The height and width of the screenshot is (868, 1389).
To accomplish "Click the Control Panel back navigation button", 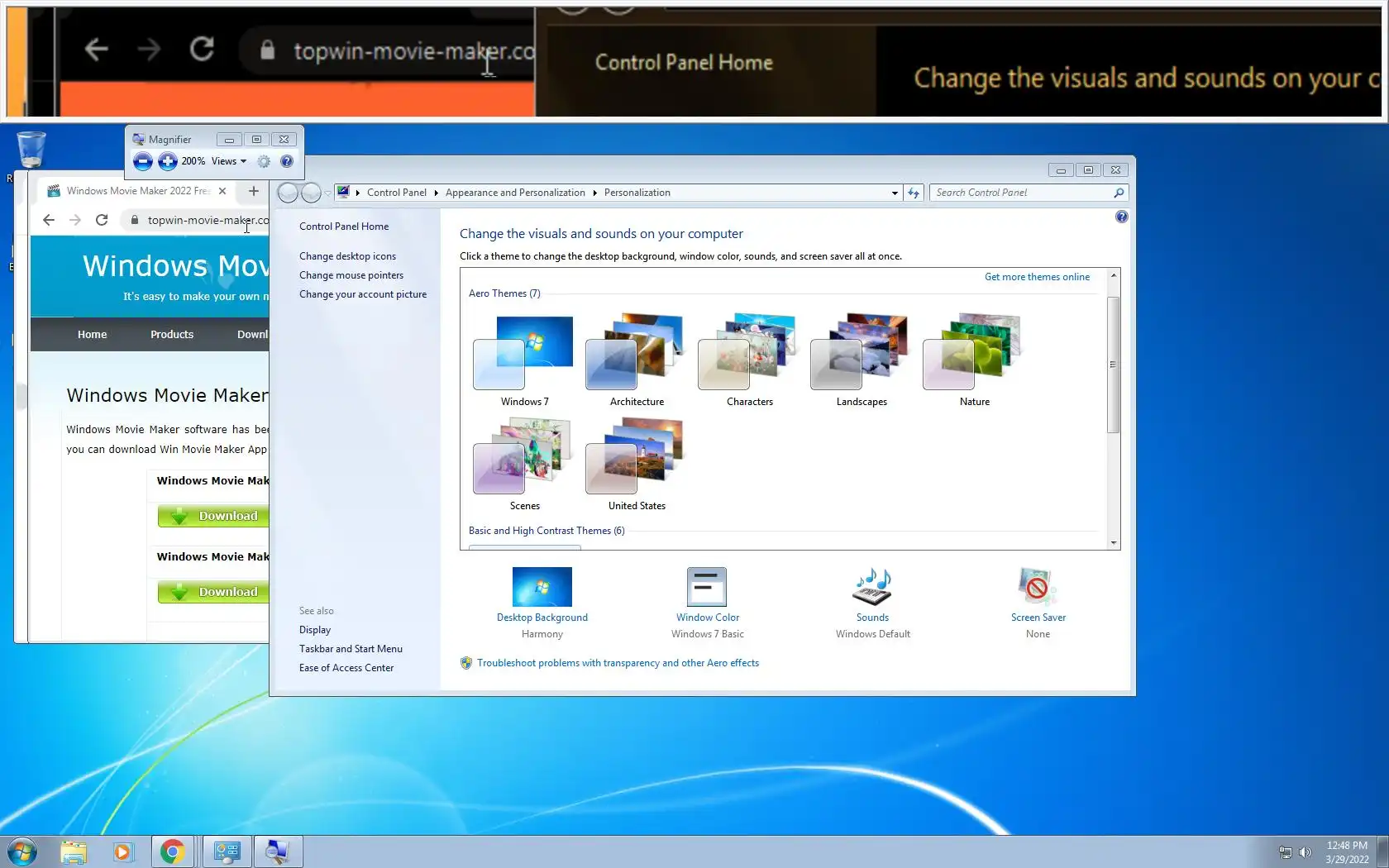I will pyautogui.click(x=288, y=193).
